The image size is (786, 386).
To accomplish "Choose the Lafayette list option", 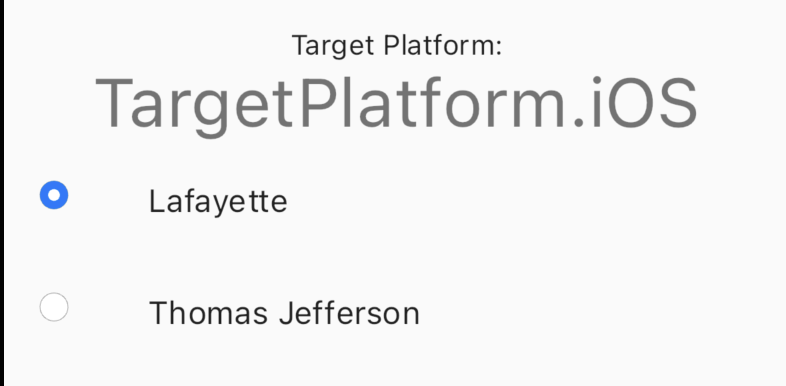I will 393,195.
